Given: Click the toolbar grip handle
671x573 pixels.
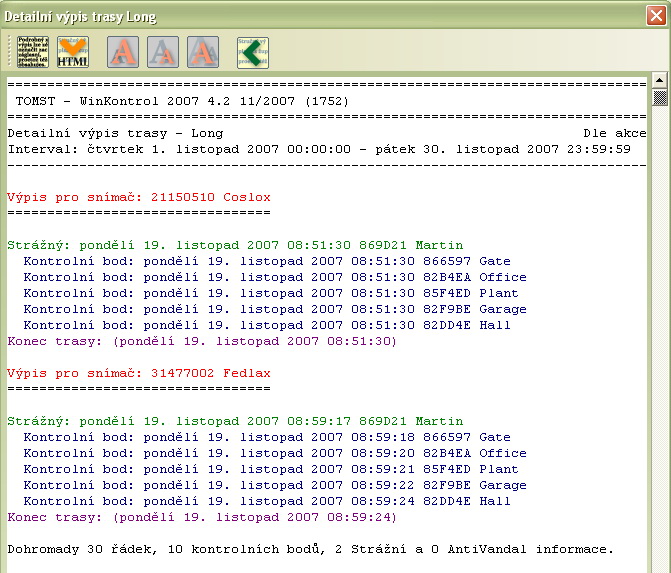Looking at the screenshot, I should tap(11, 52).
